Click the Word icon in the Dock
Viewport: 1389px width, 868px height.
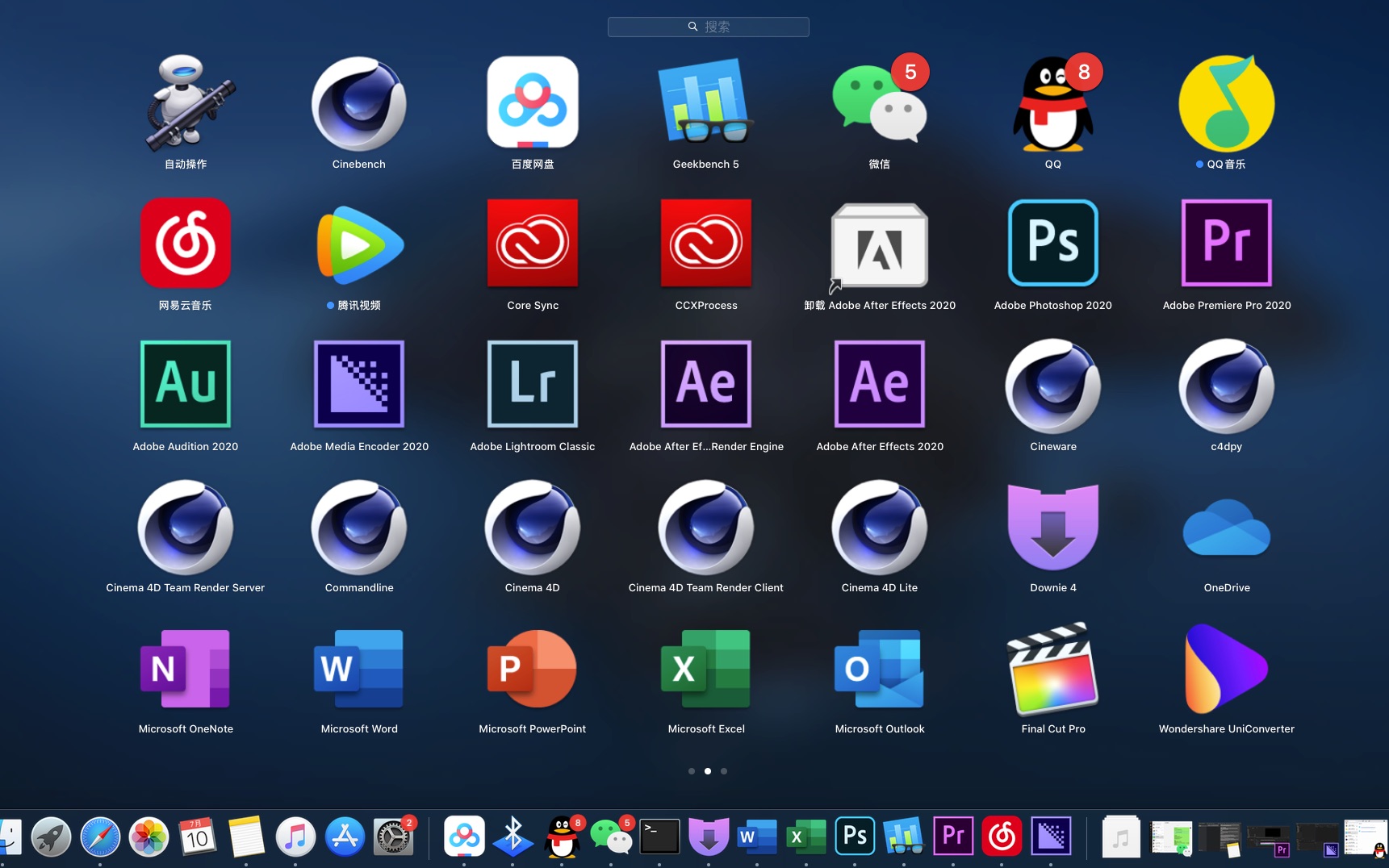(x=757, y=837)
